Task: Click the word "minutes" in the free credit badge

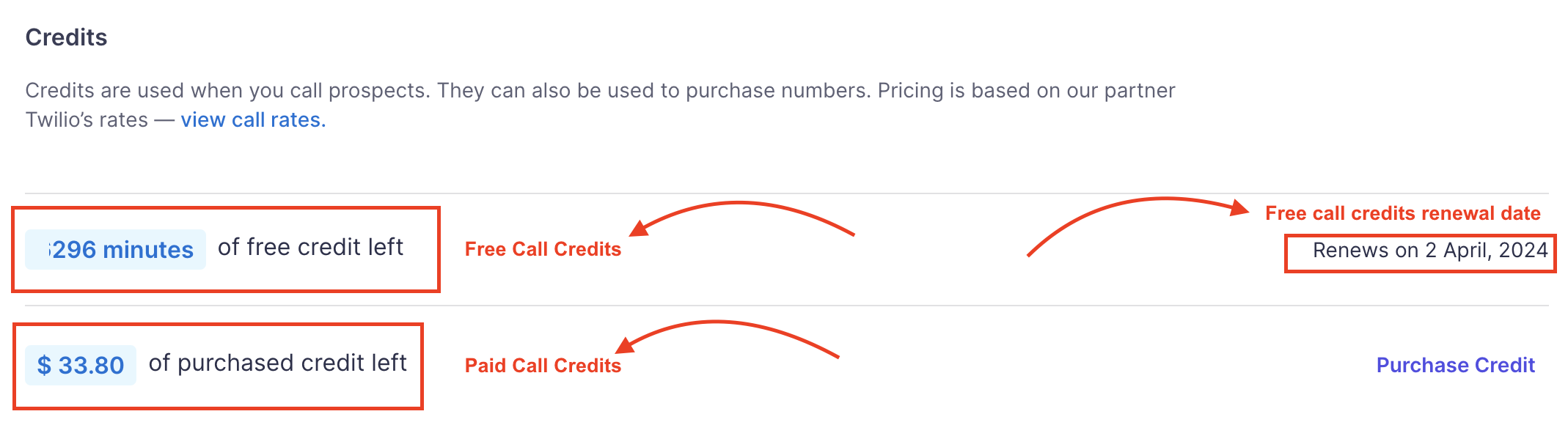Action: pyautogui.click(x=148, y=250)
